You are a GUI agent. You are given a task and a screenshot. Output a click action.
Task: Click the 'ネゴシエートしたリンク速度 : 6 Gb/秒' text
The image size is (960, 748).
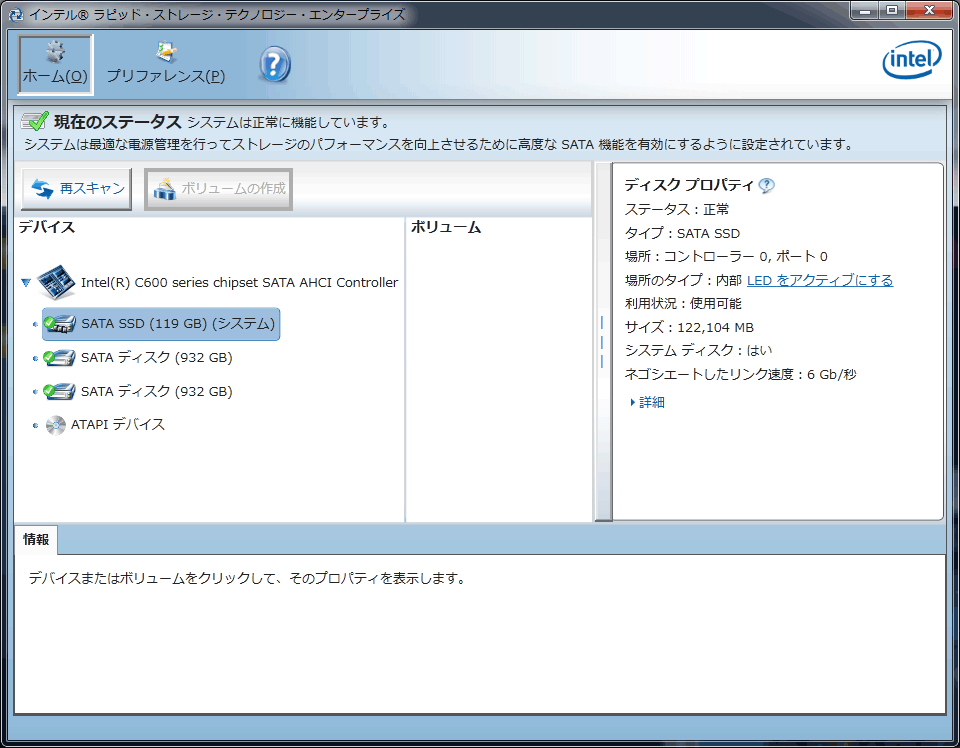(740, 374)
